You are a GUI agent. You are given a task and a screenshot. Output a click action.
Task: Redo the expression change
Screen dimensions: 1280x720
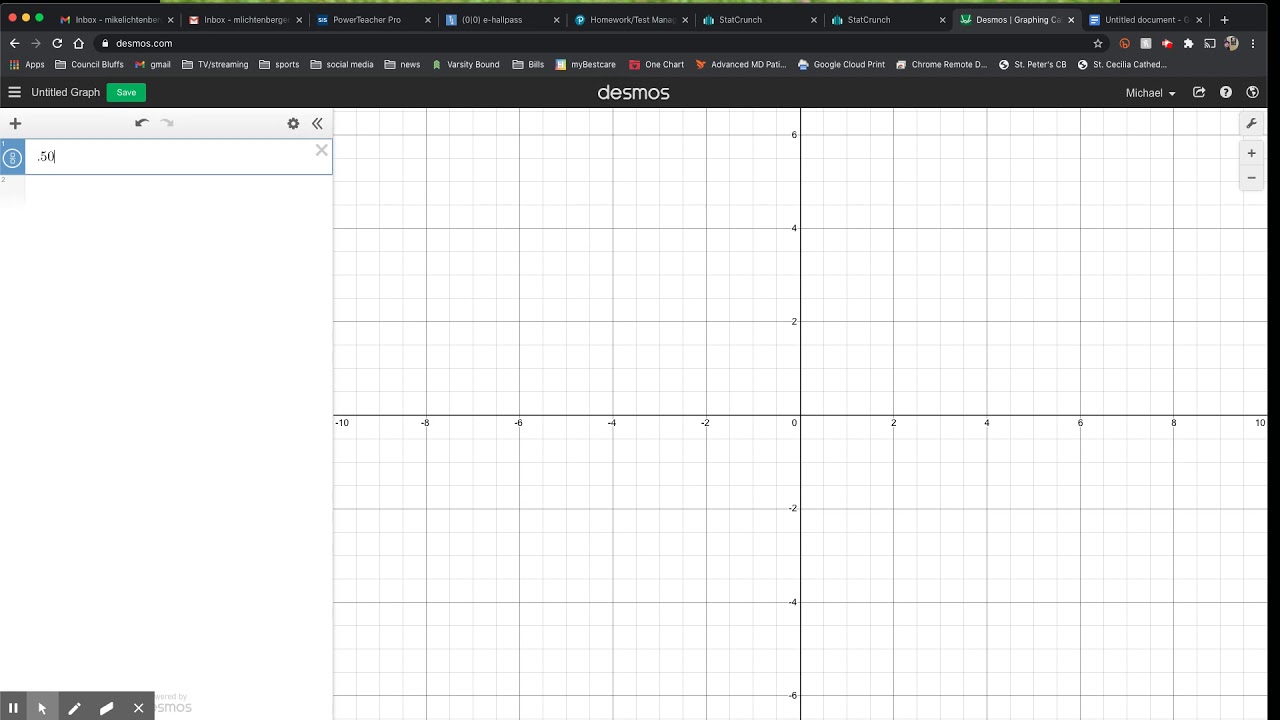pos(167,123)
